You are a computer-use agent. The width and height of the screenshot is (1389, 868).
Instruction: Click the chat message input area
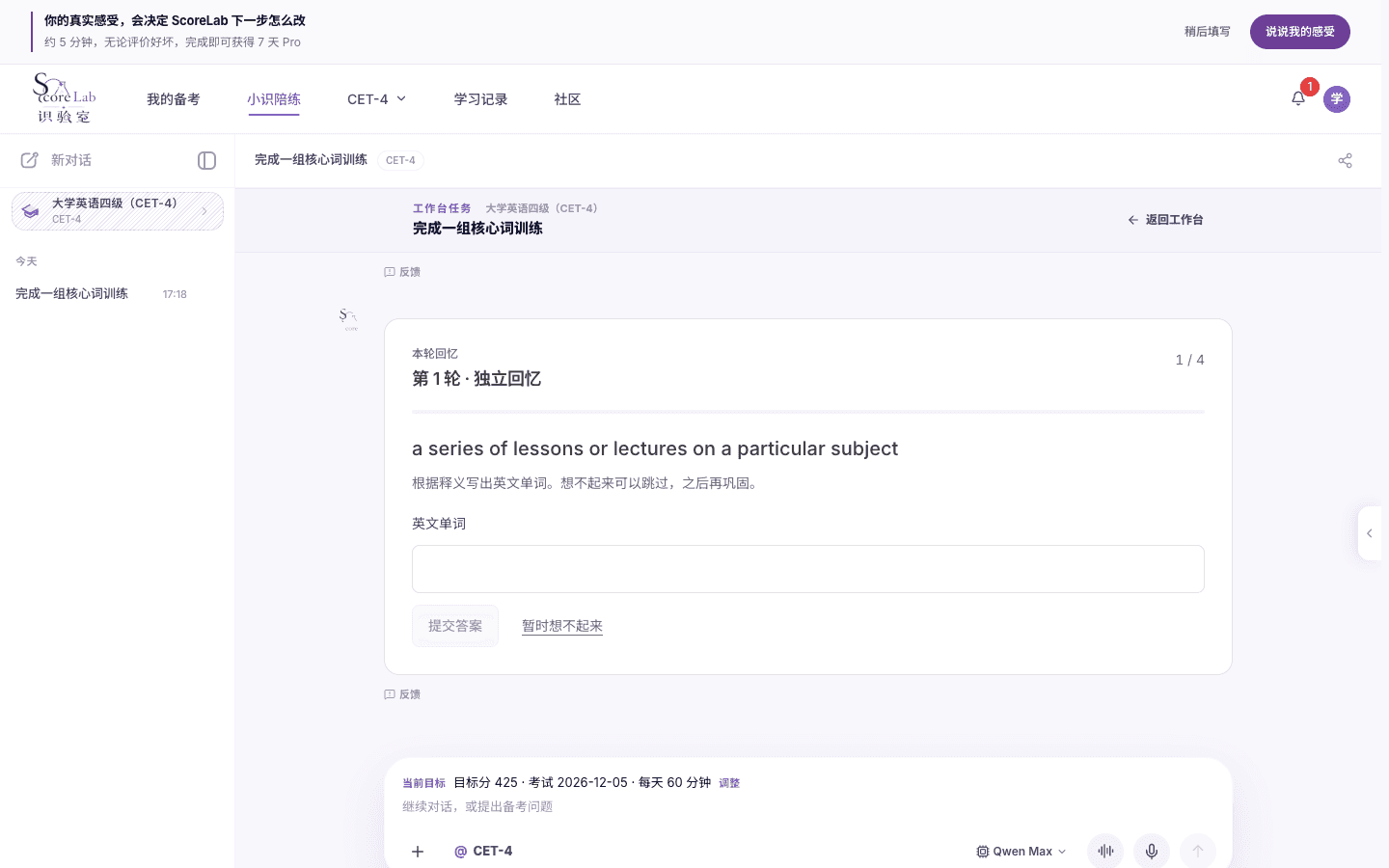pyautogui.click(x=808, y=807)
